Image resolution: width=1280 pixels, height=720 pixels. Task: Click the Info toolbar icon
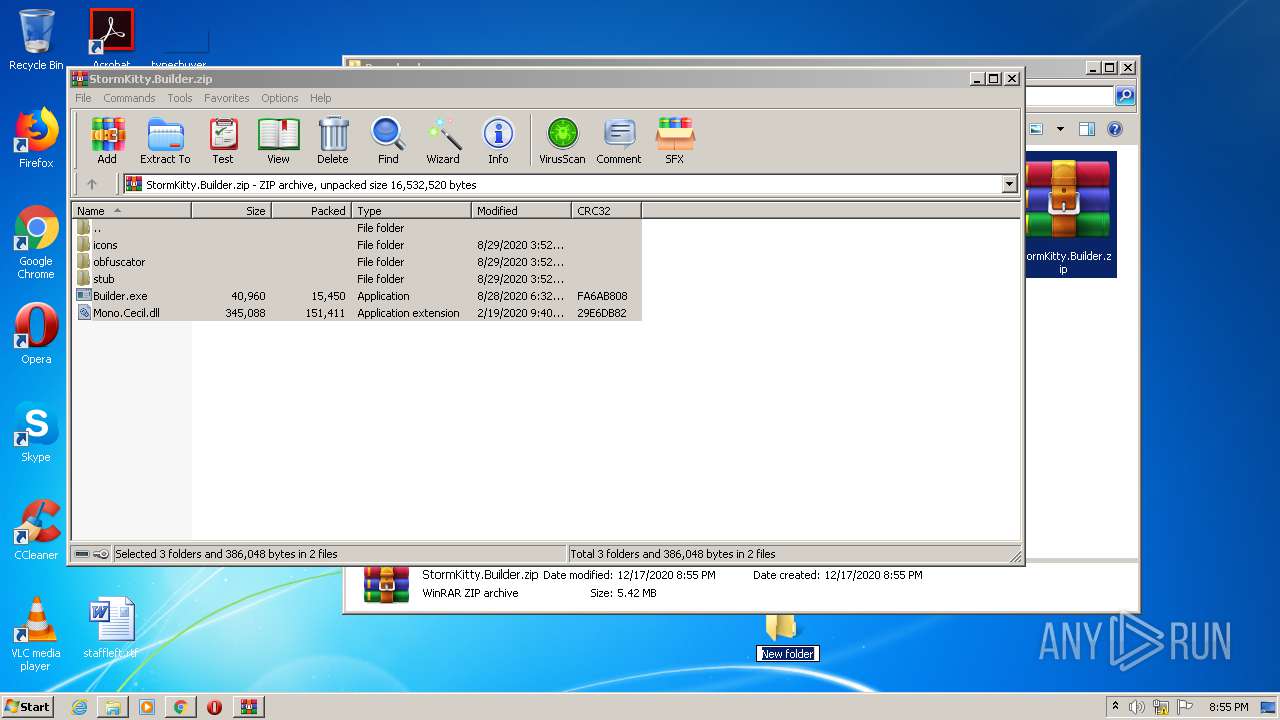[x=498, y=141]
